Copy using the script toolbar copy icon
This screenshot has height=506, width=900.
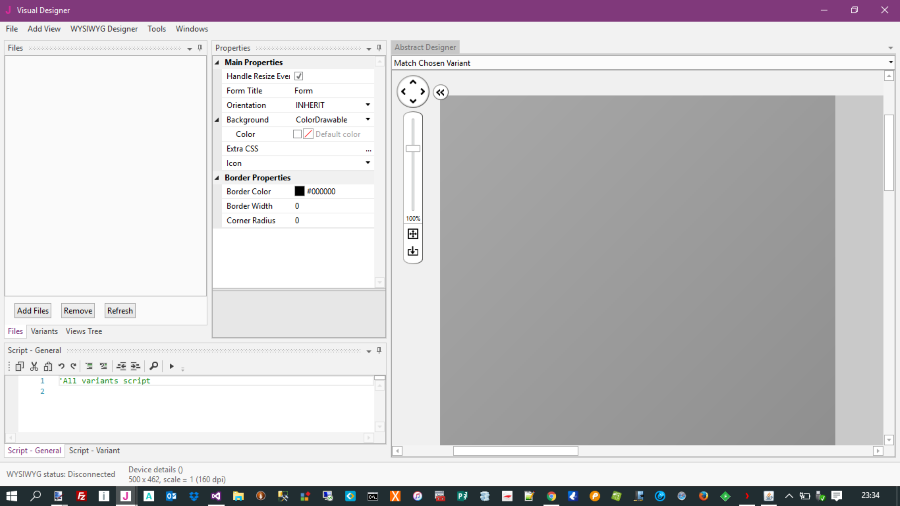(20, 366)
